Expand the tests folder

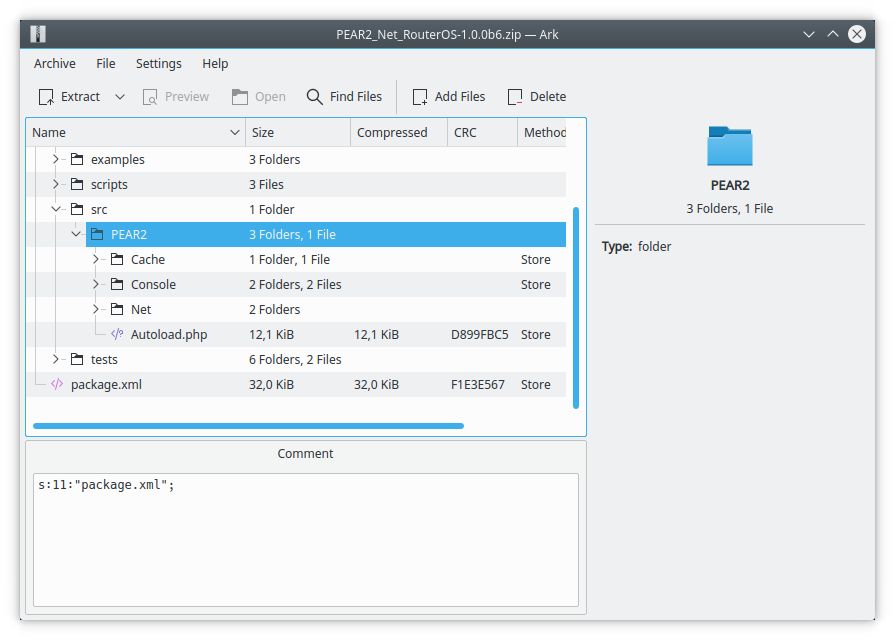[57, 359]
